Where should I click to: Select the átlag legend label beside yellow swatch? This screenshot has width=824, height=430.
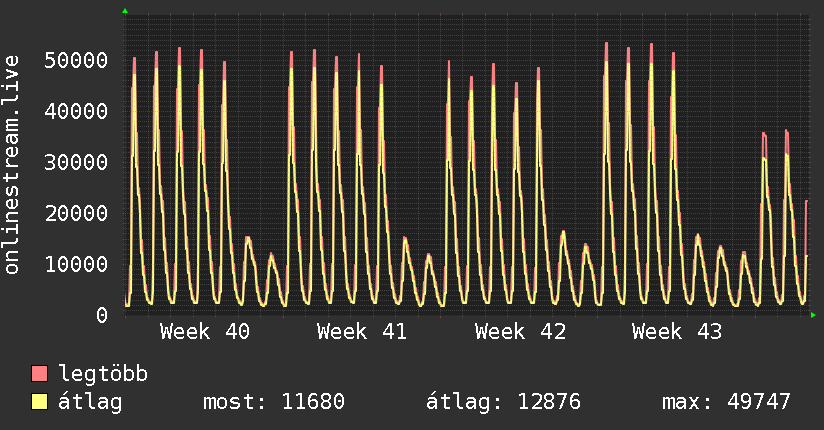(x=90, y=402)
